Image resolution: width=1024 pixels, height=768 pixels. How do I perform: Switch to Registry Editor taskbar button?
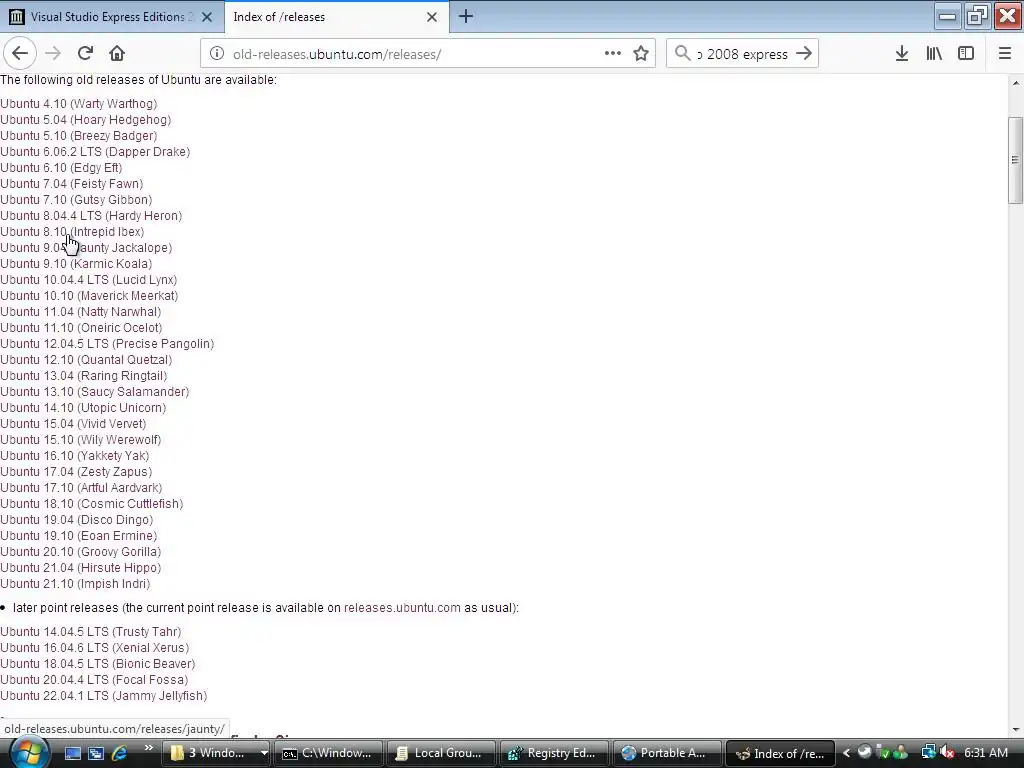point(554,753)
